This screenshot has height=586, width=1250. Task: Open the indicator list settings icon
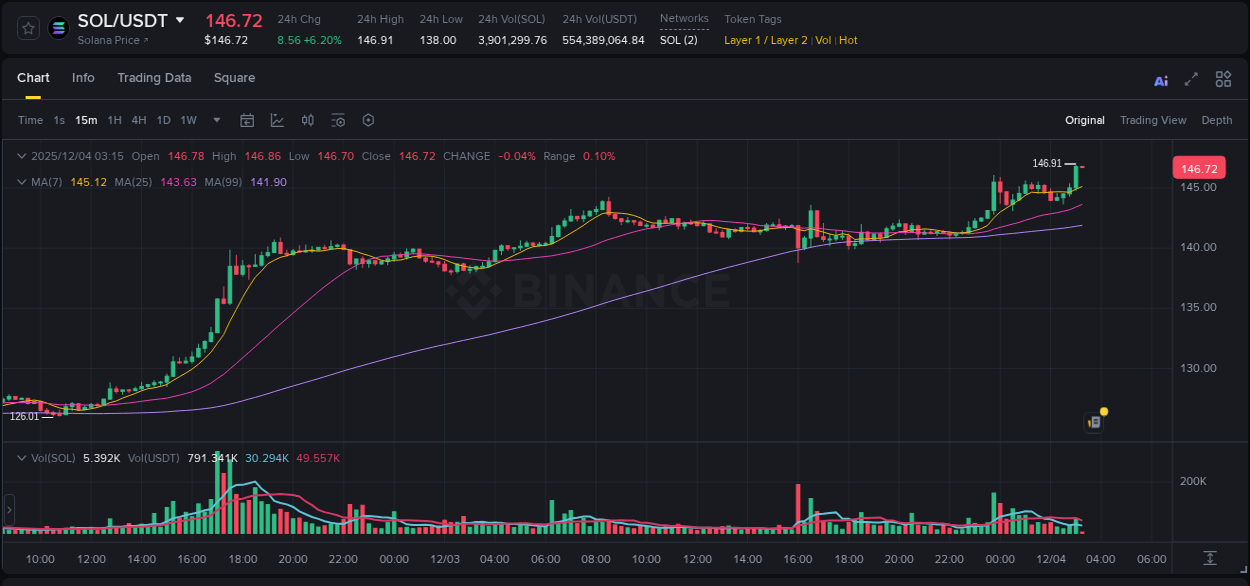tap(338, 120)
